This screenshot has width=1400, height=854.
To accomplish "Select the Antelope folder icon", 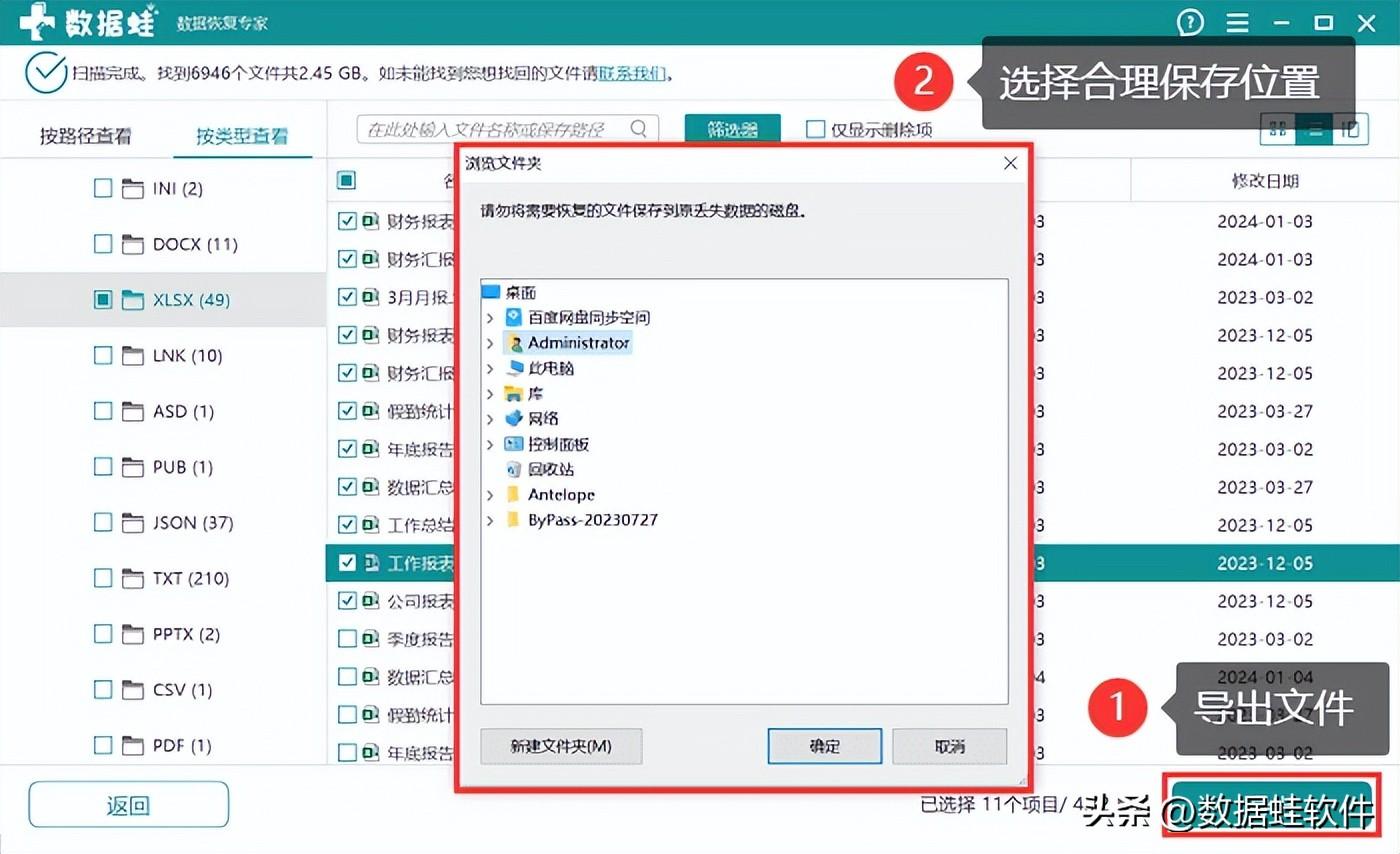I will pyautogui.click(x=514, y=494).
